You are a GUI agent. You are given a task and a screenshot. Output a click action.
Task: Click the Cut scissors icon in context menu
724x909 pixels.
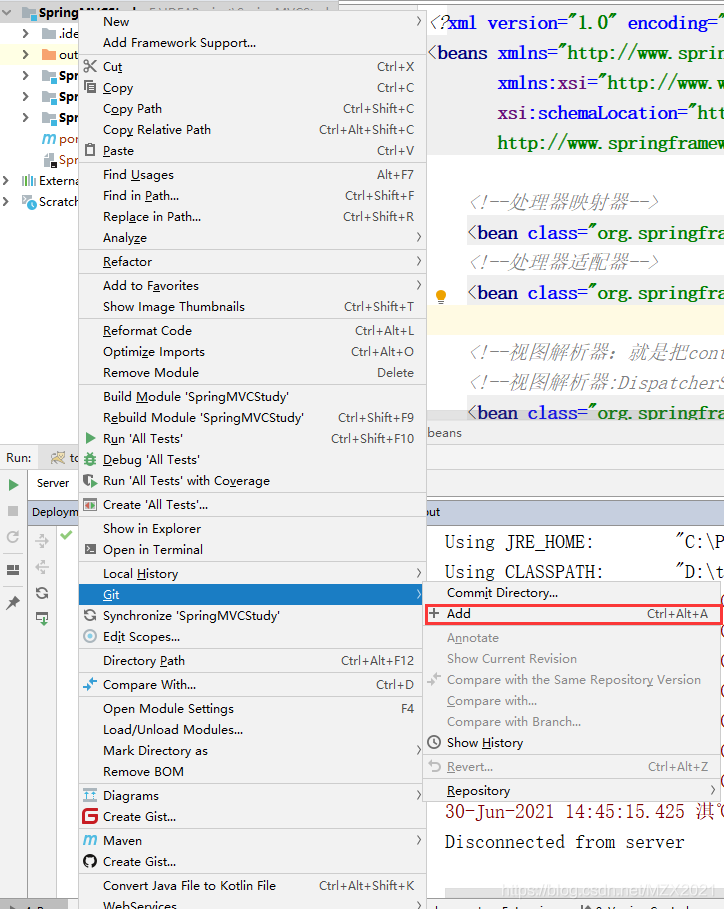click(x=90, y=66)
